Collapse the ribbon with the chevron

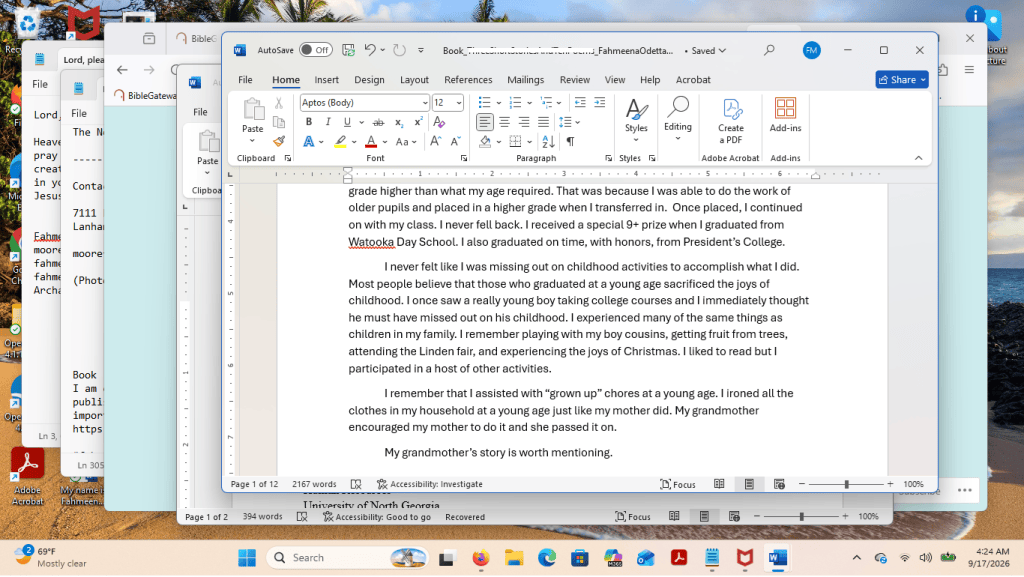tap(918, 158)
